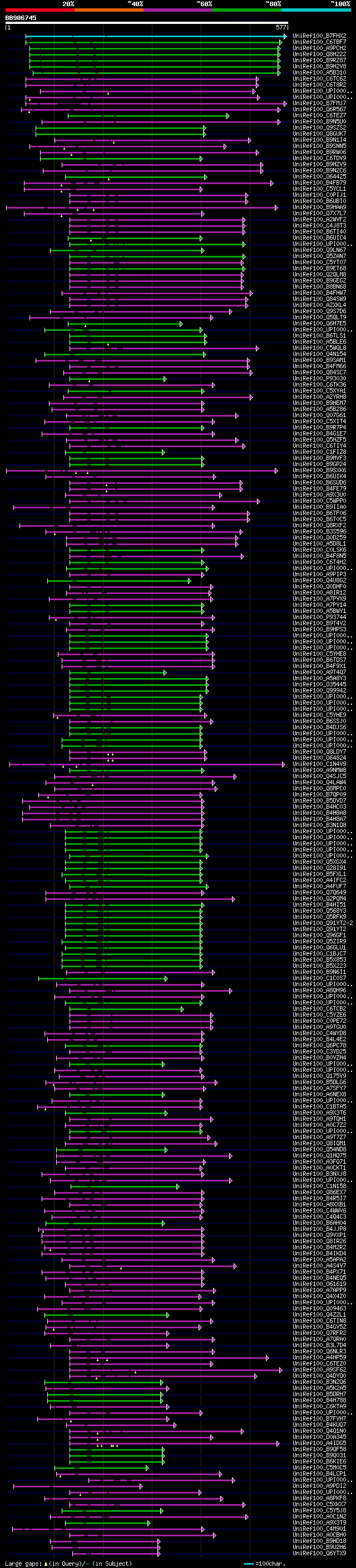Open hit UniRef100_A9PDI2
Screen dimensions: 356x1568
click(319, 1486)
